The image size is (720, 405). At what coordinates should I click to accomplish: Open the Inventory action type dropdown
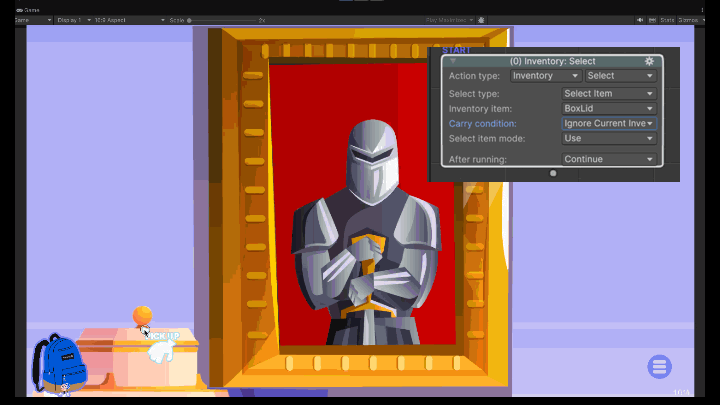546,76
